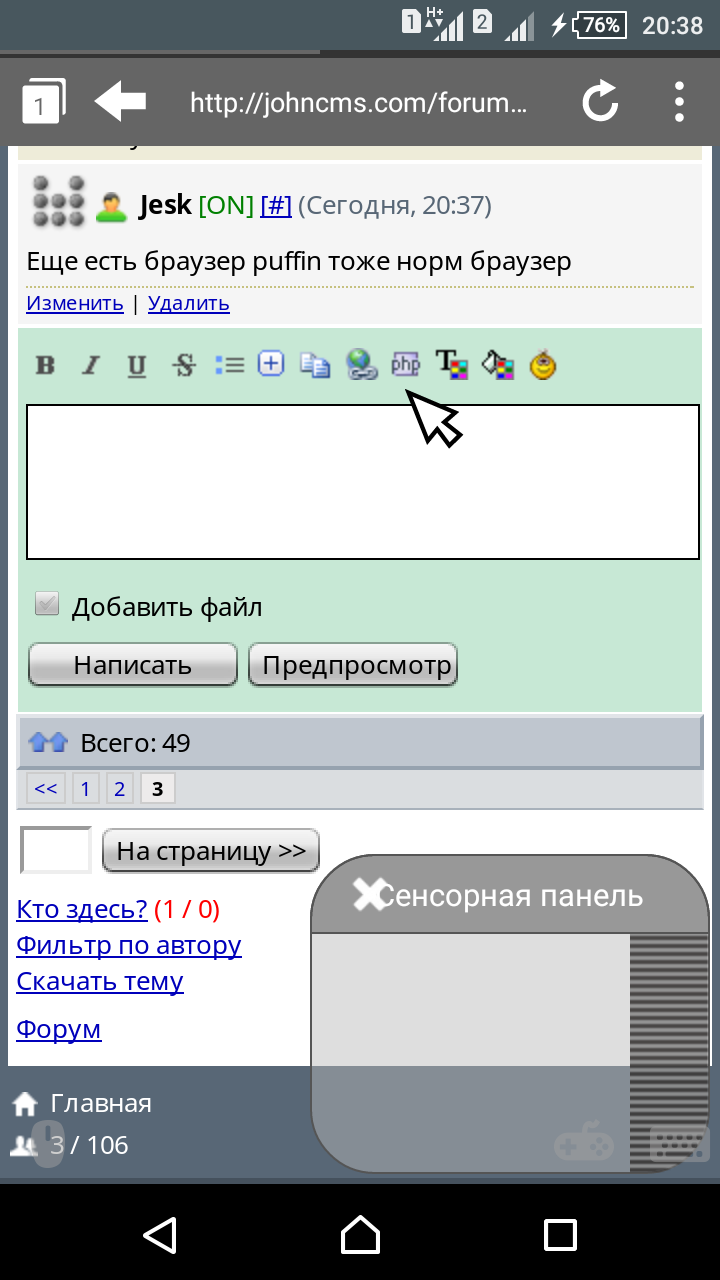Click the Сегодня, 20:37 timestamp

click(x=395, y=206)
